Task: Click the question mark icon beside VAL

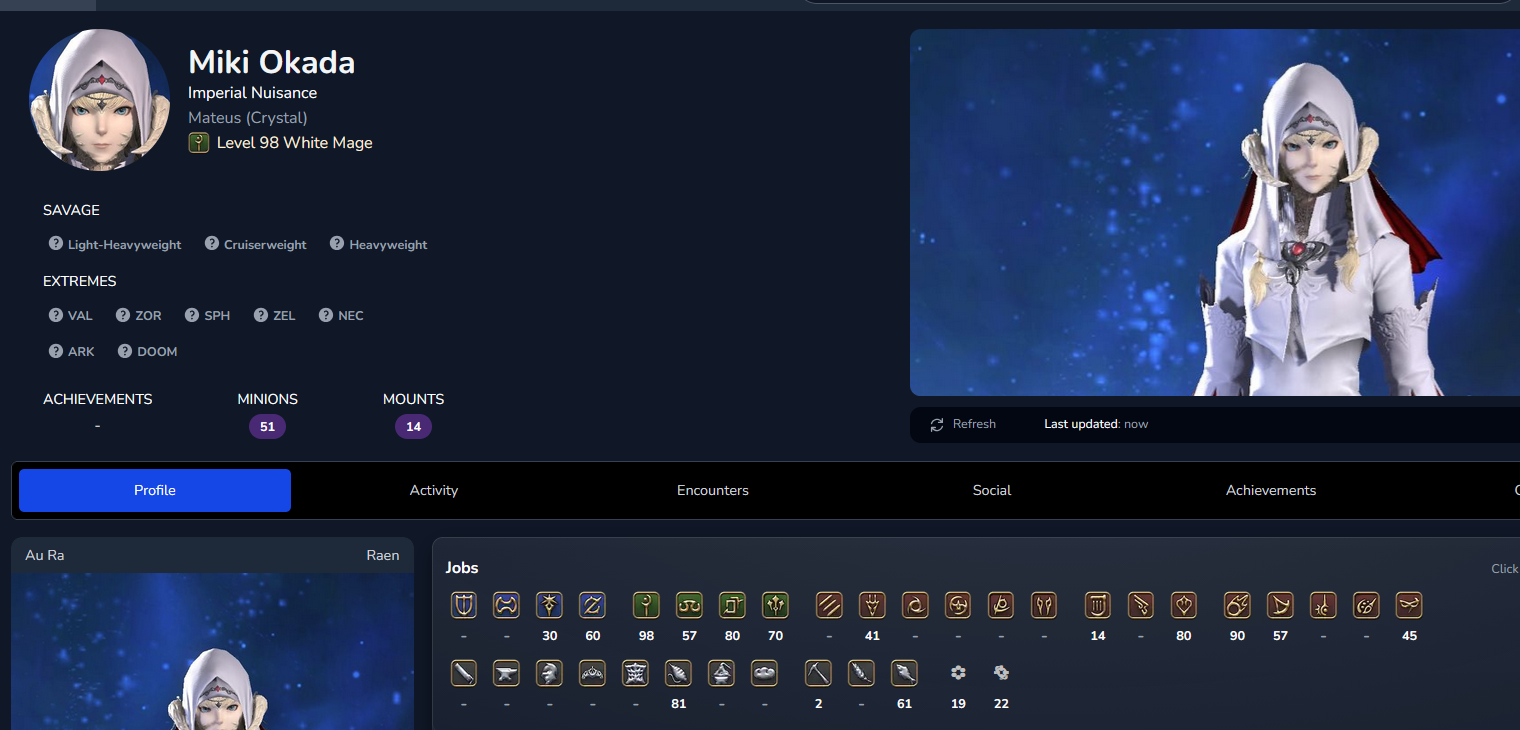Action: click(56, 315)
